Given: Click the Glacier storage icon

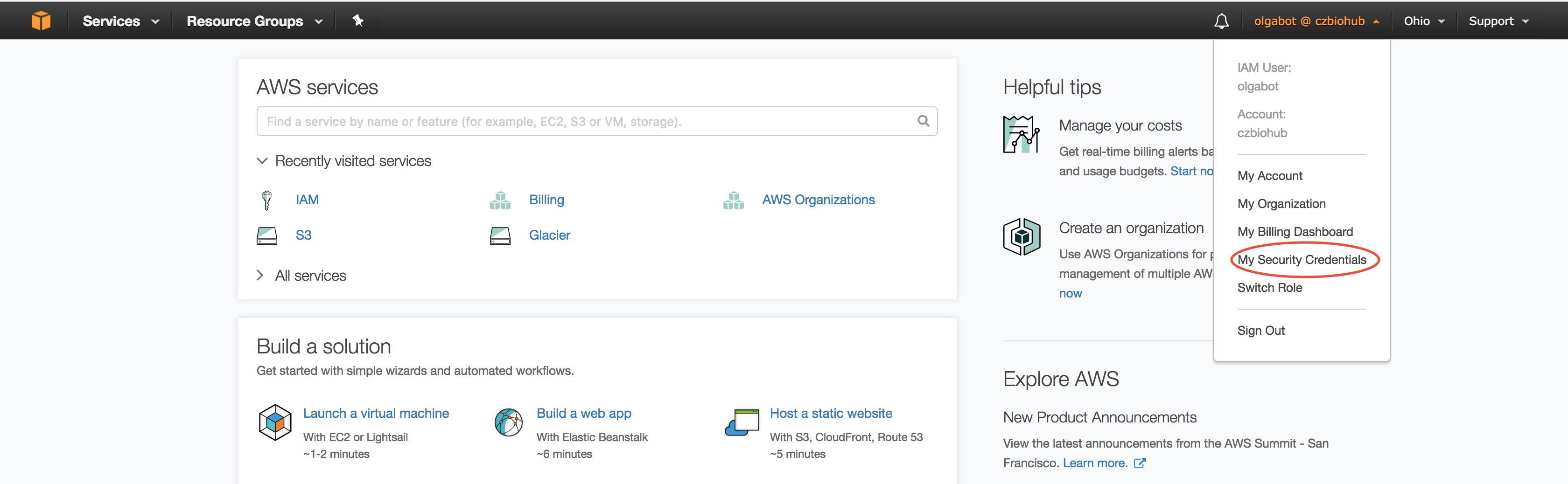Looking at the screenshot, I should click(x=500, y=235).
